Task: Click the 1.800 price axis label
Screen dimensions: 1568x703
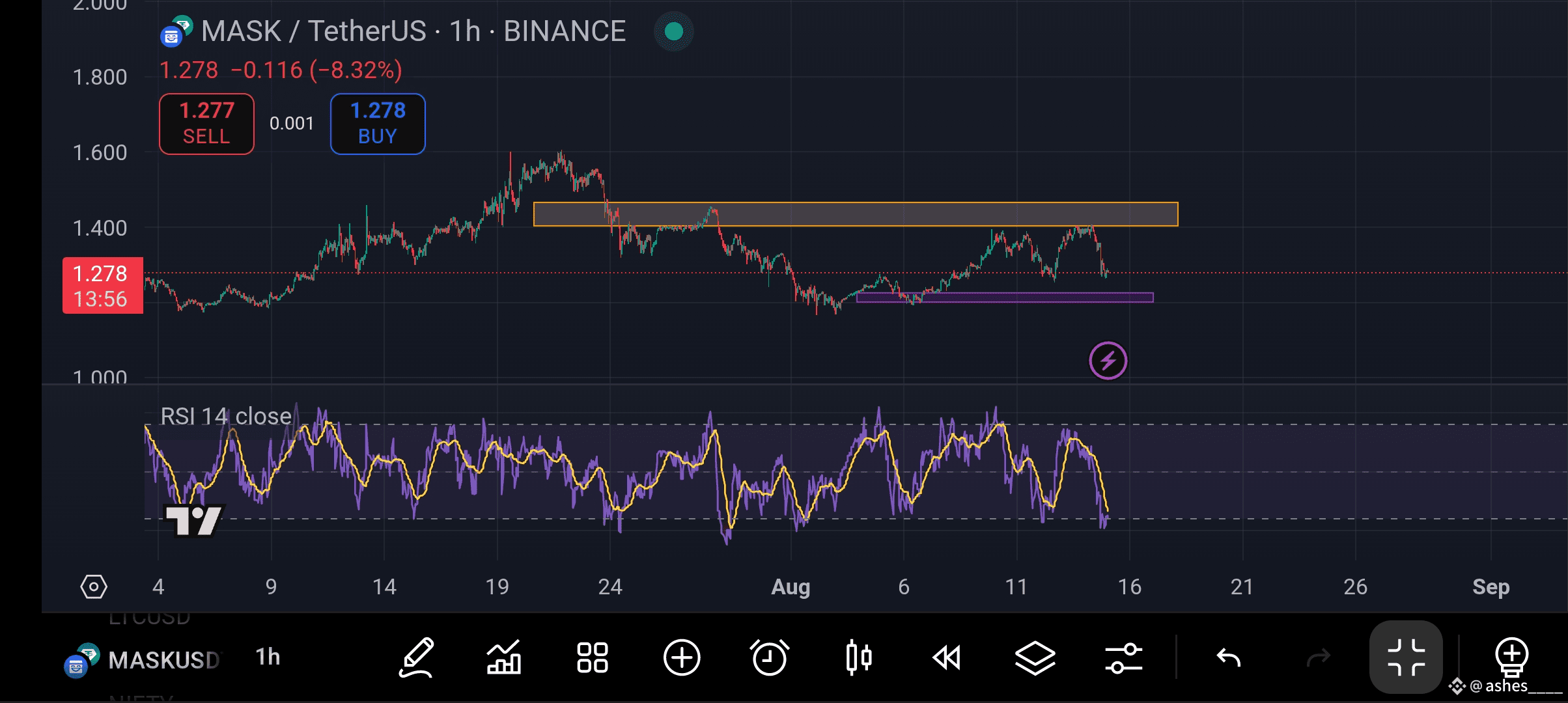Action: [x=100, y=77]
